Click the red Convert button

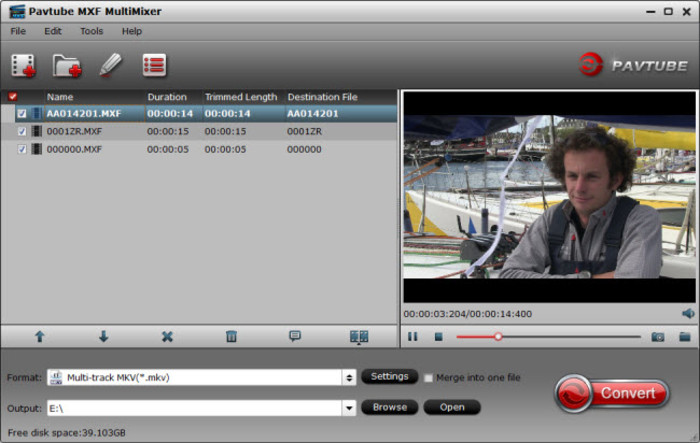612,393
